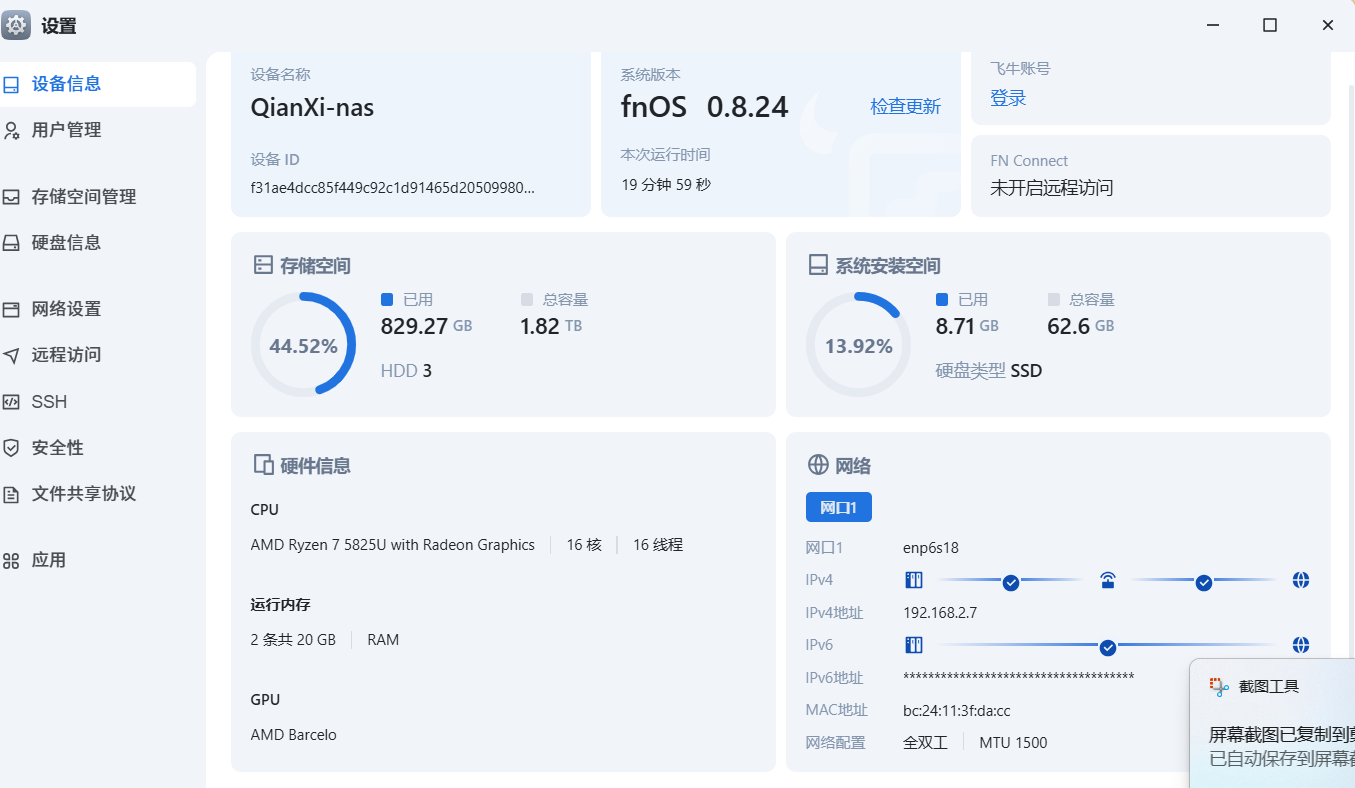This screenshot has width=1355, height=788.
Task: Click first IPv4 connection checkmark
Action: 1011,582
